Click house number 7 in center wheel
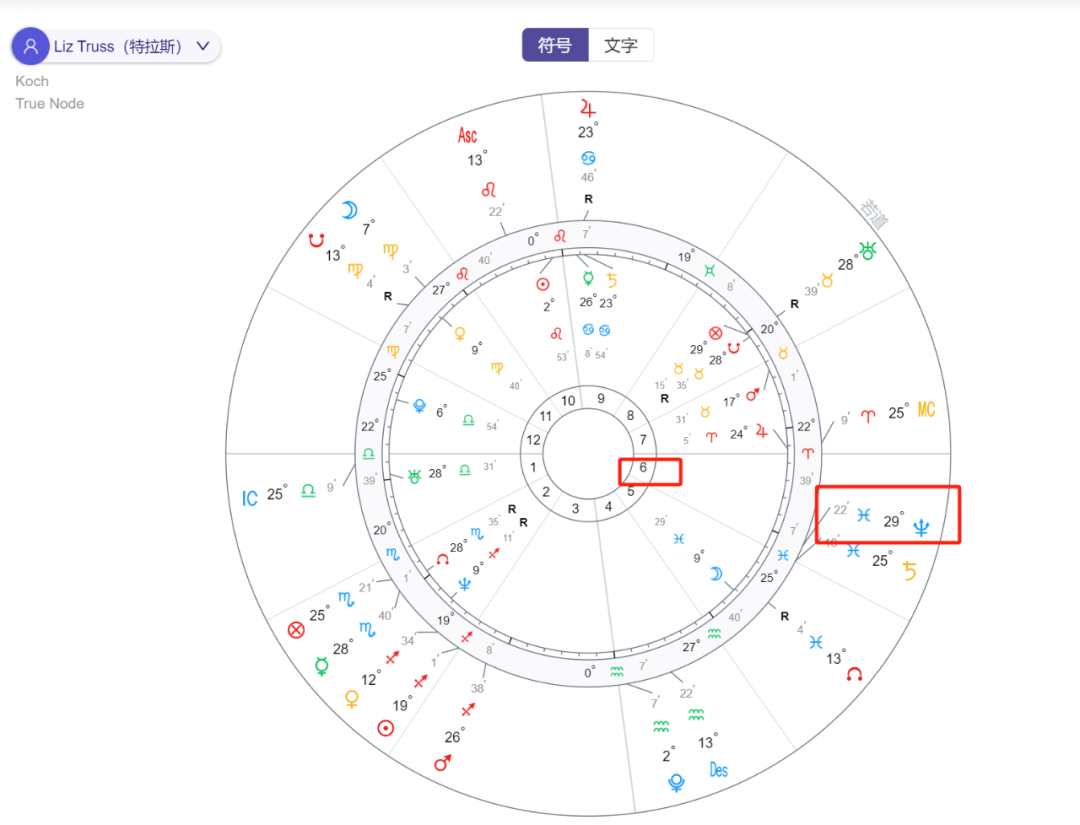The image size is (1080, 825). click(643, 439)
